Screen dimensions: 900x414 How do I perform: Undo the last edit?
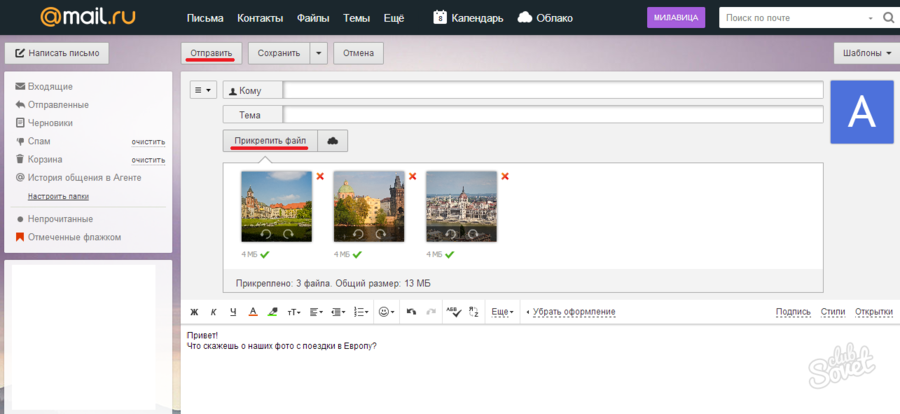tap(411, 312)
